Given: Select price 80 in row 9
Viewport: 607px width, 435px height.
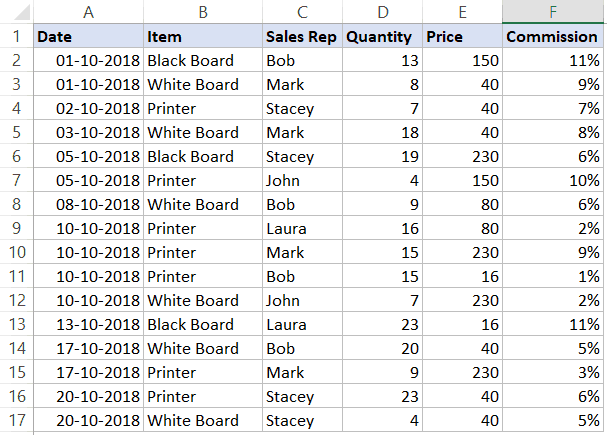Looking at the screenshot, I should 462,228.
